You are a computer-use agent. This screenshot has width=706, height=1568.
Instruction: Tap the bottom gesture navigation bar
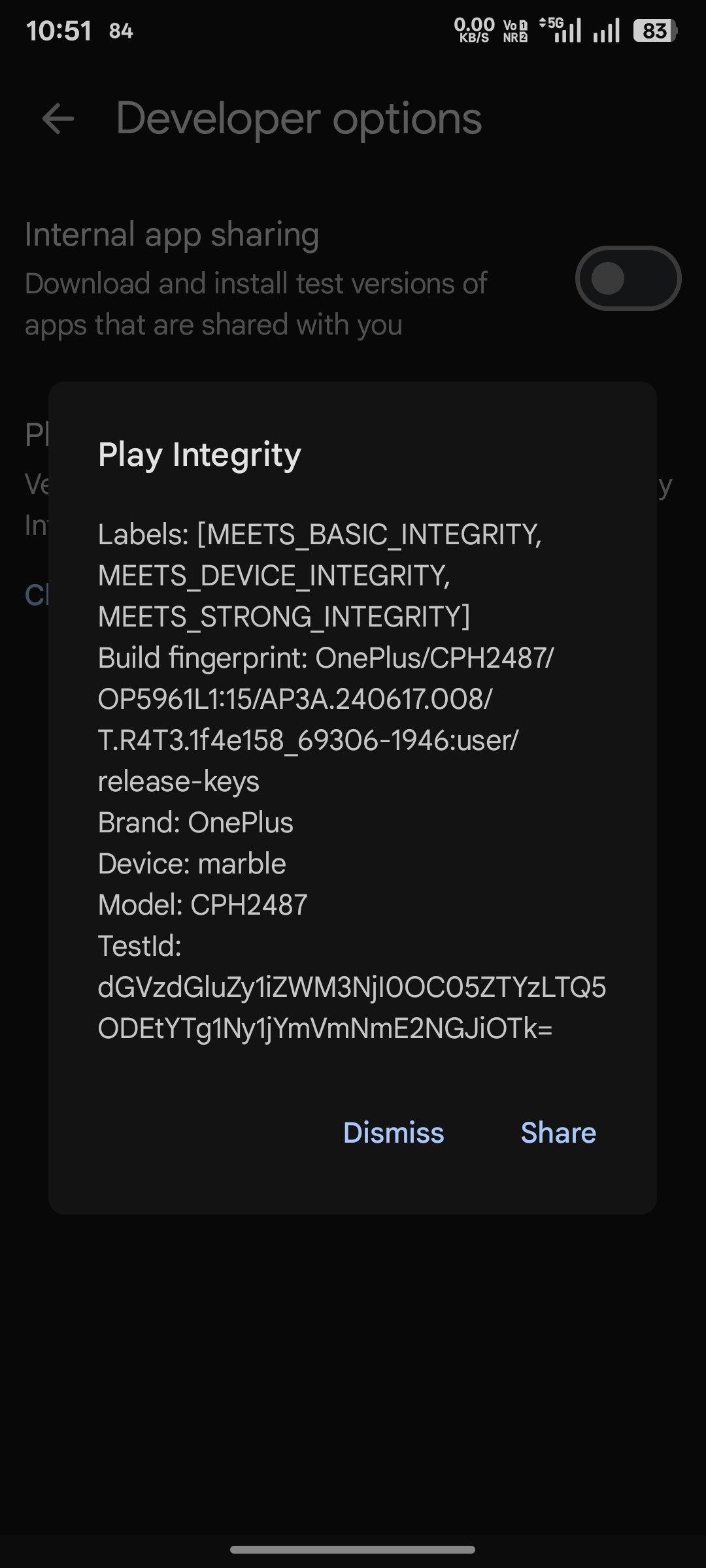pyautogui.click(x=353, y=1550)
